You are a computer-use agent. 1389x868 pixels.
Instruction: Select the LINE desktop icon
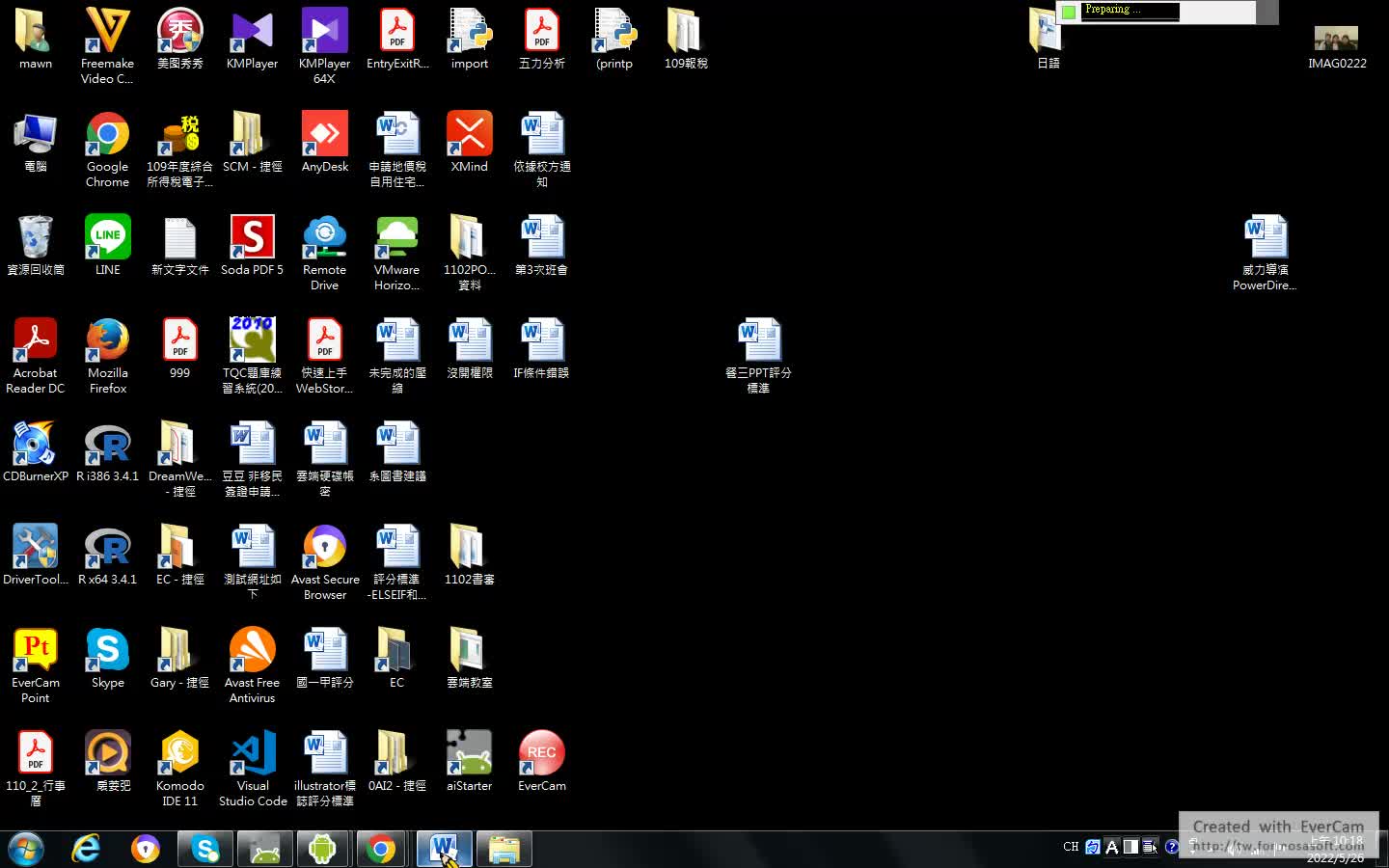pos(107,244)
